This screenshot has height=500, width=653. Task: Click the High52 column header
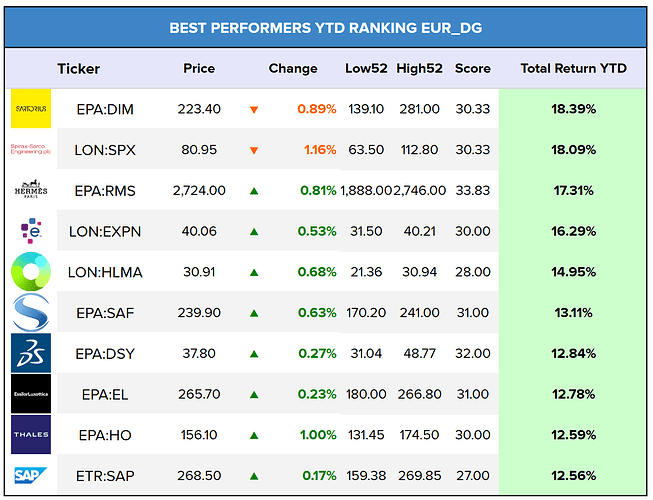pyautogui.click(x=419, y=68)
